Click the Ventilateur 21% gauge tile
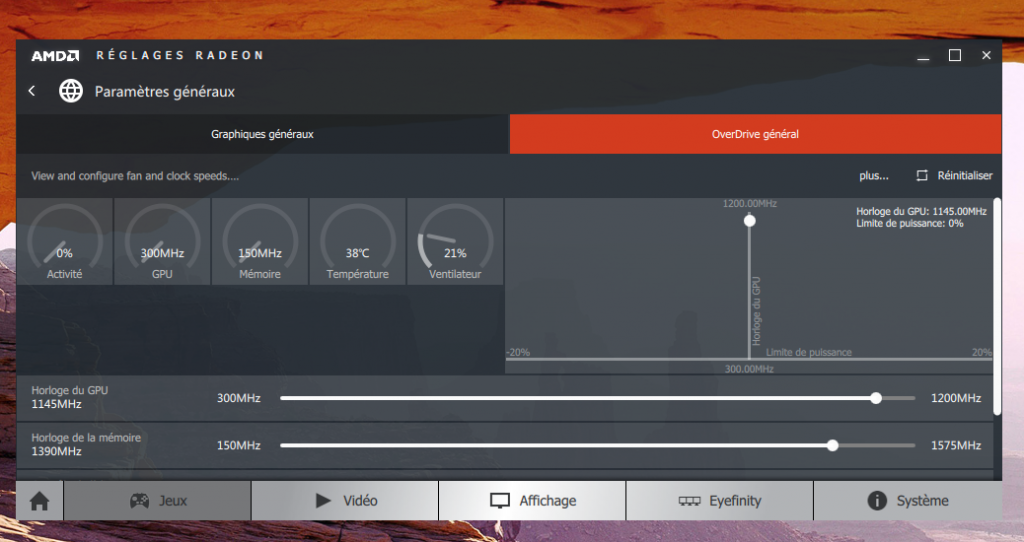The width and height of the screenshot is (1024, 542). pos(455,242)
